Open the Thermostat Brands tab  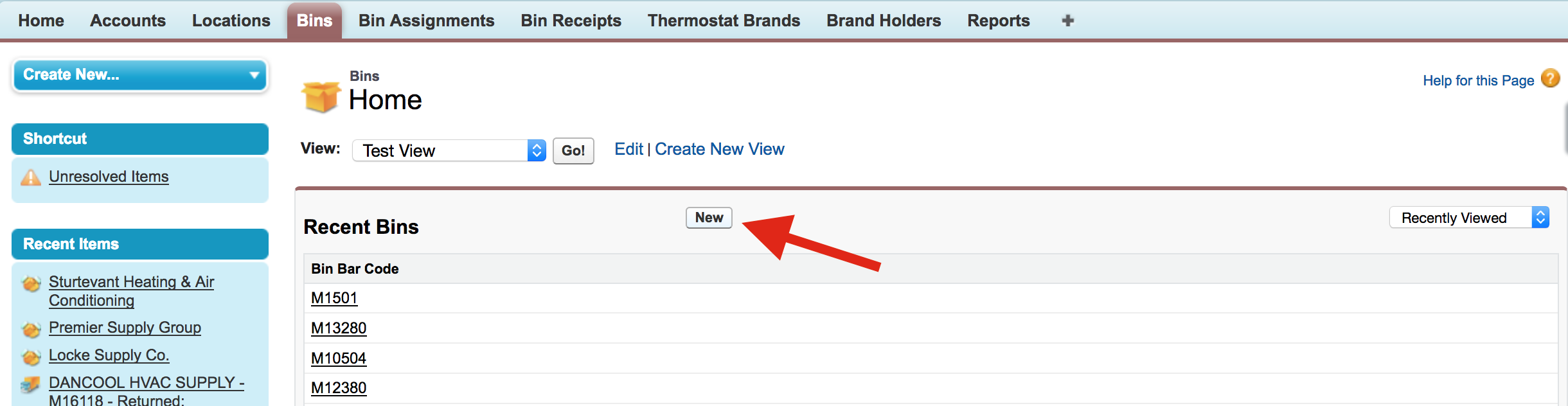click(724, 21)
